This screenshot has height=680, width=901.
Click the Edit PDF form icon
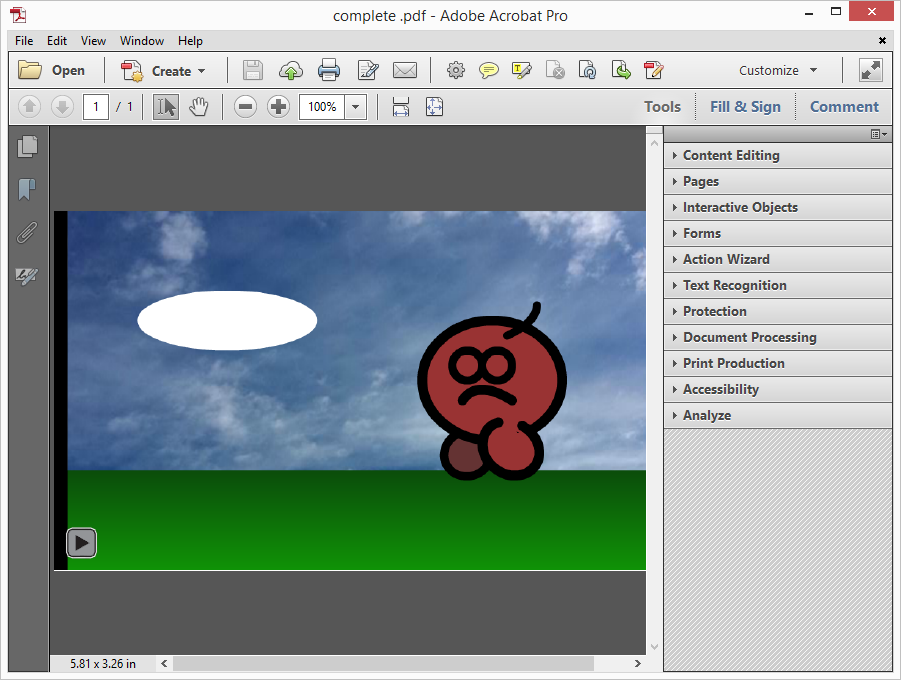coord(653,70)
